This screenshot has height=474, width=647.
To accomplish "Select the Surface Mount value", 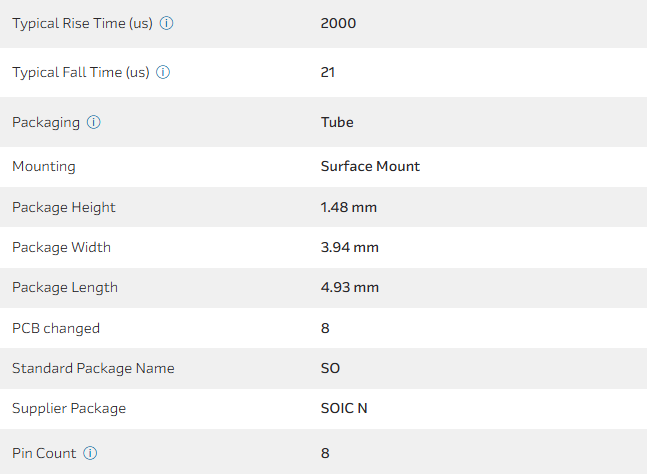I will click(x=370, y=166).
